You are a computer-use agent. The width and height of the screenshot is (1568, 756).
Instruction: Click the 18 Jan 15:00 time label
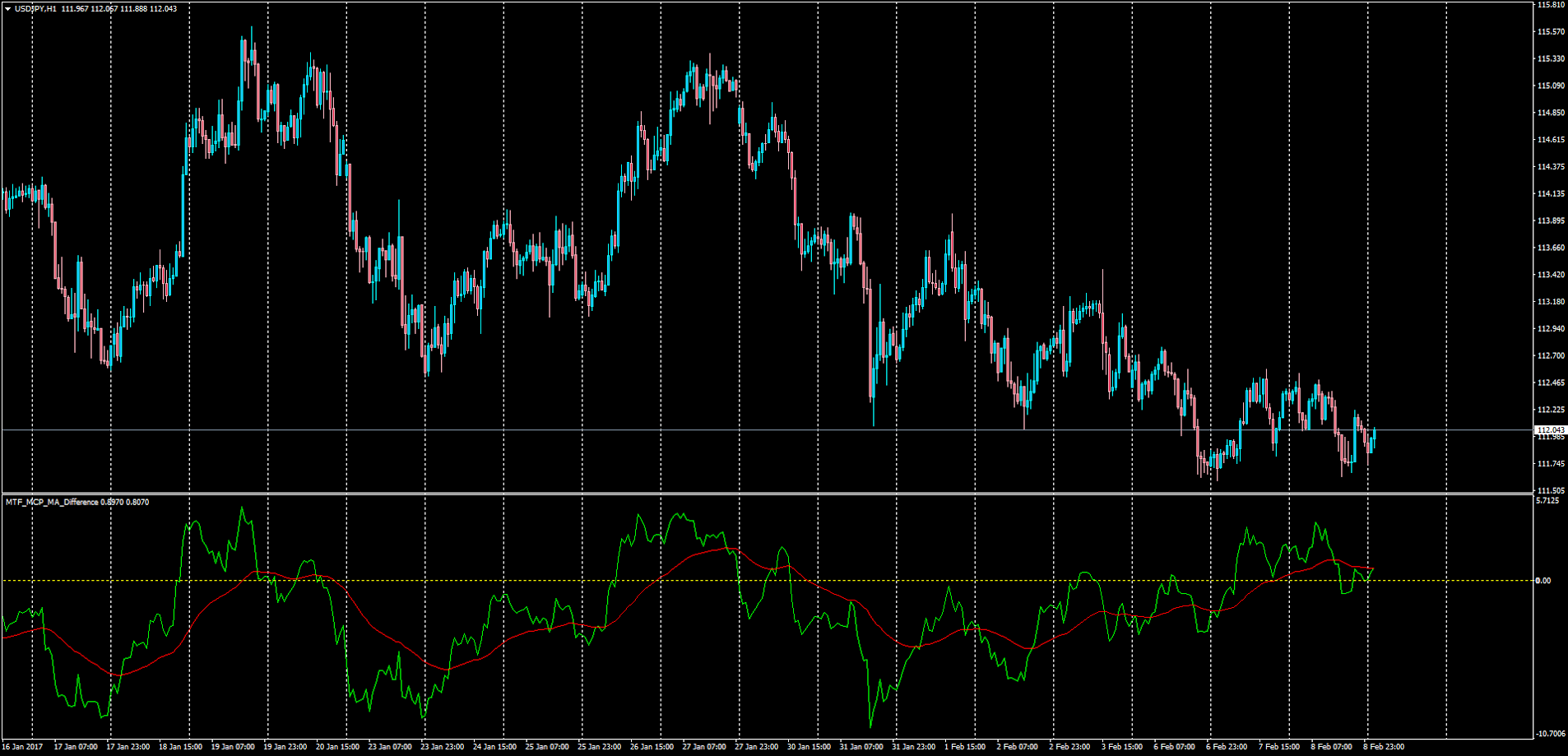[180, 747]
